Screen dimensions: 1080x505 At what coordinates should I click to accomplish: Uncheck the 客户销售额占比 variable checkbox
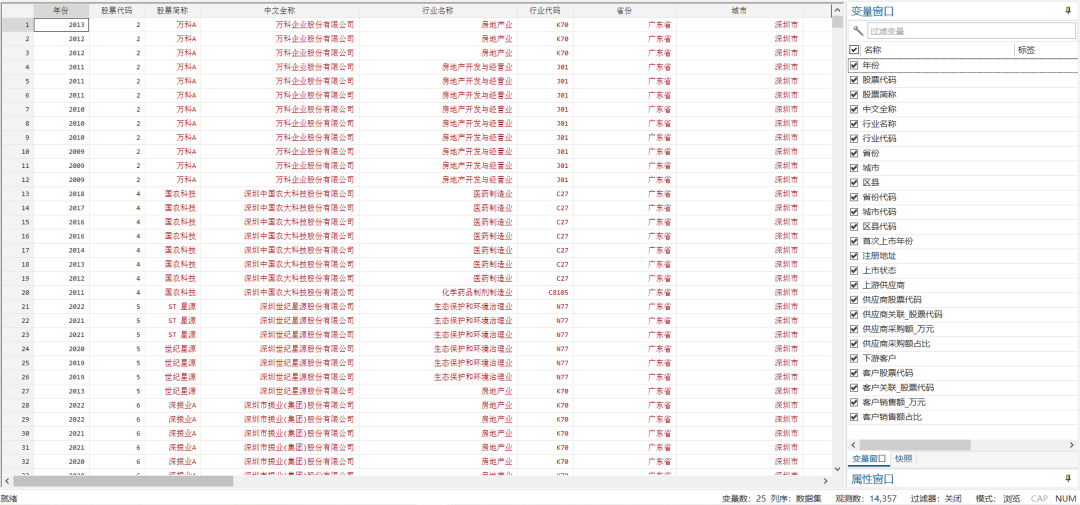pos(854,417)
